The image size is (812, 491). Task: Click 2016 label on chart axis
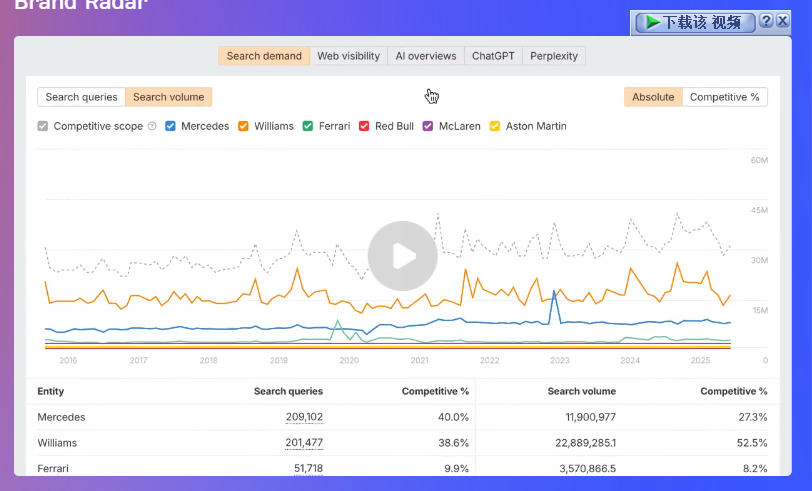pyautogui.click(x=68, y=360)
